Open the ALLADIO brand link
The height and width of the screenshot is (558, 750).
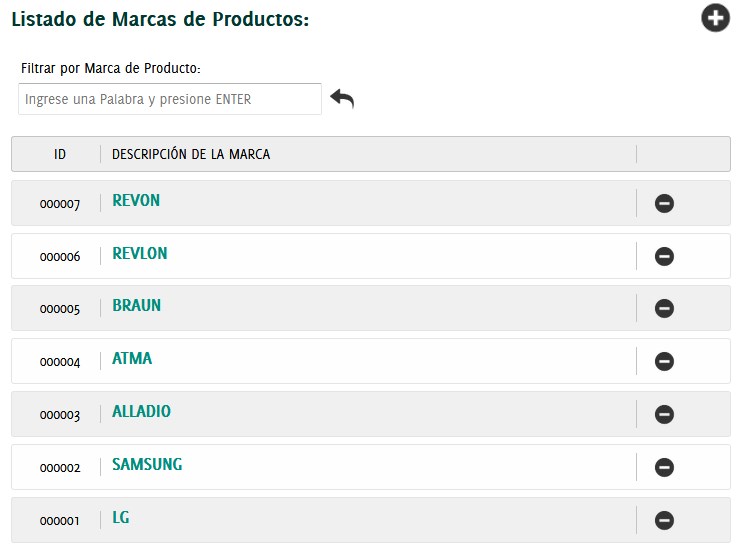pos(141,412)
